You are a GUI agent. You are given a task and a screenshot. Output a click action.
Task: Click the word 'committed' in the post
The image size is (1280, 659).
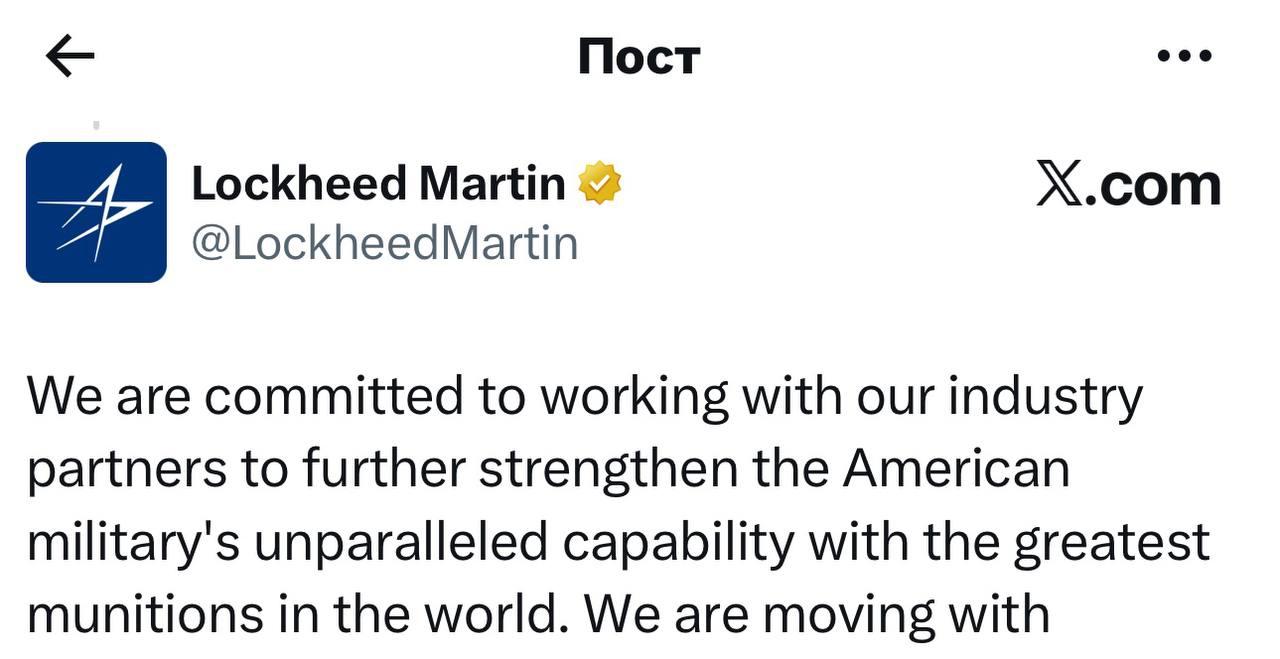[x=334, y=396]
